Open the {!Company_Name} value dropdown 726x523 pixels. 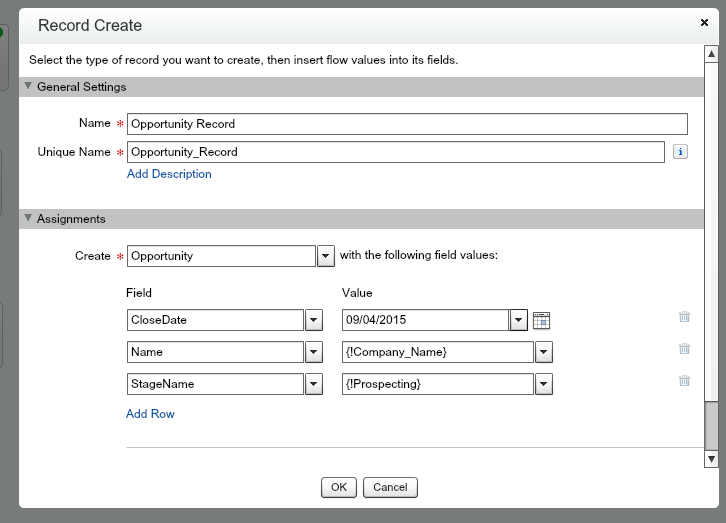tap(544, 352)
